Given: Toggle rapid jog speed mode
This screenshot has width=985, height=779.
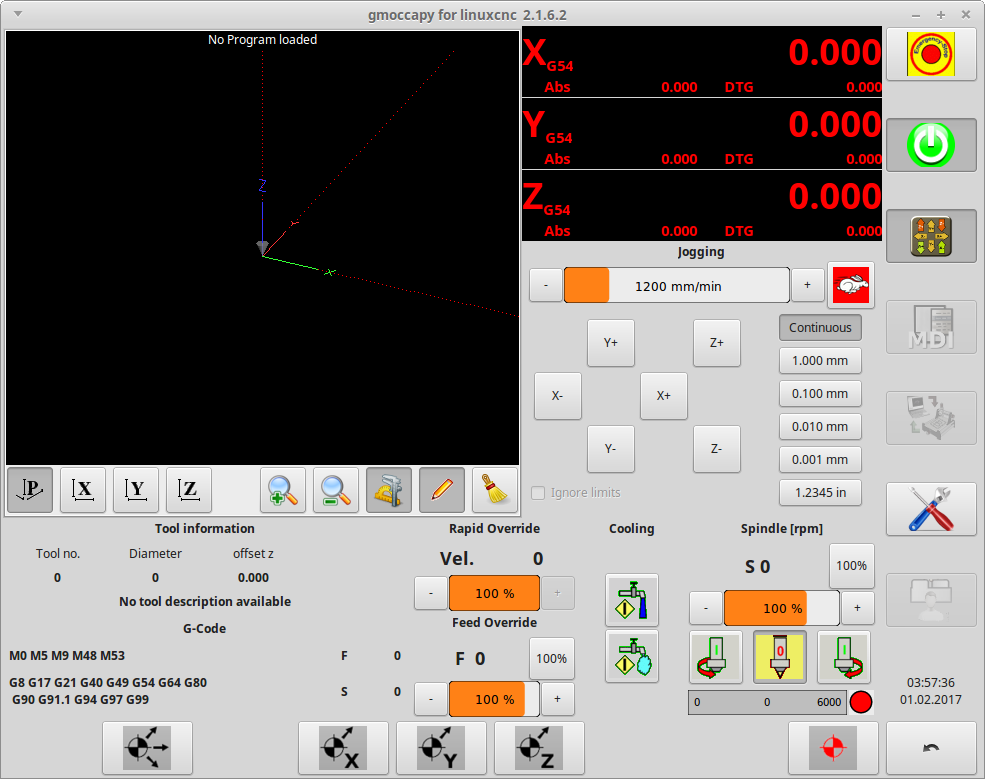Looking at the screenshot, I should click(851, 285).
